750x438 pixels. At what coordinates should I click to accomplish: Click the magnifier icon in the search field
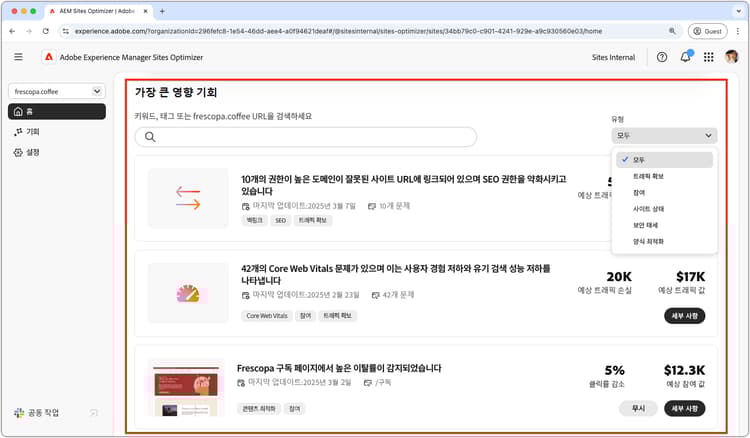pos(150,137)
